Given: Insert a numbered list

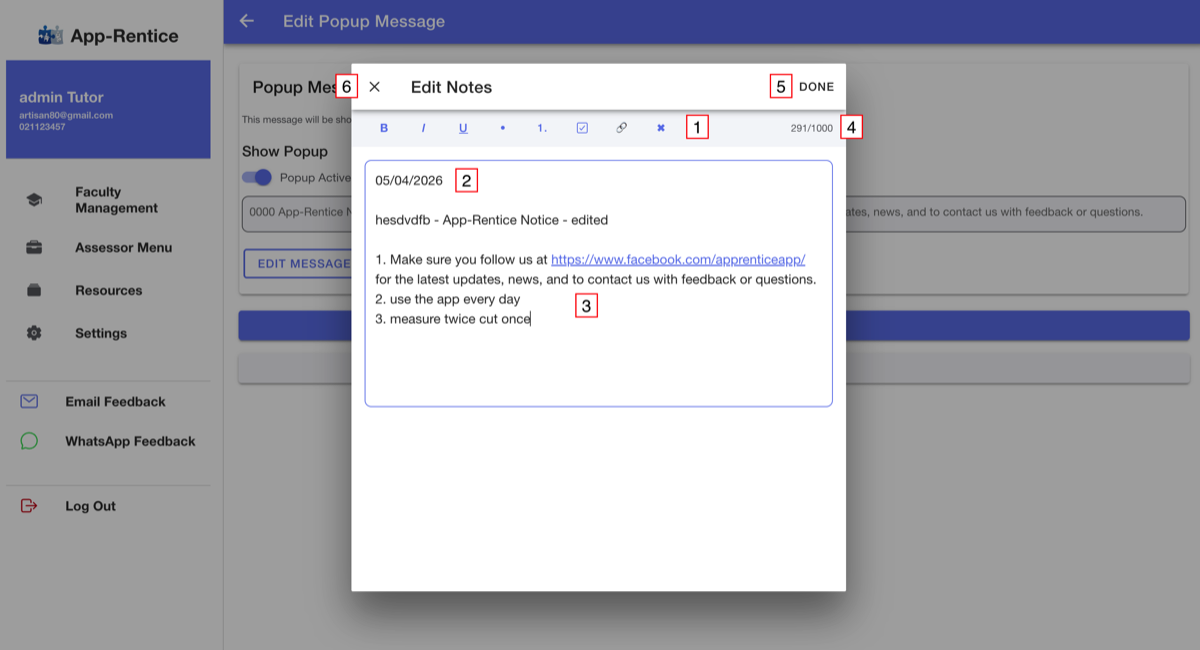Looking at the screenshot, I should pos(542,128).
